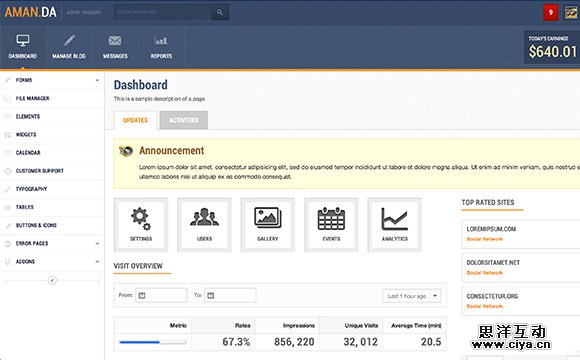Open the Gallery tile
Screen dimensions: 580x360
267,225
